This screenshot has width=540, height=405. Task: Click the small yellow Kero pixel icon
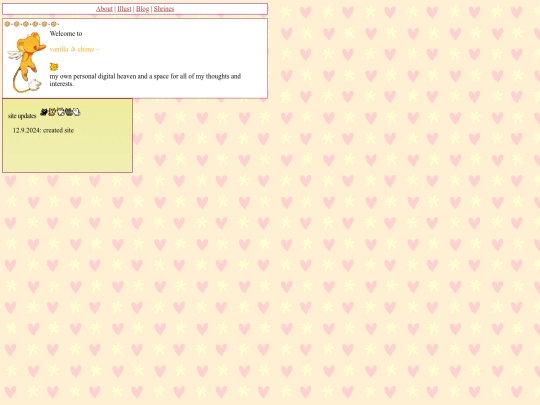click(54, 66)
